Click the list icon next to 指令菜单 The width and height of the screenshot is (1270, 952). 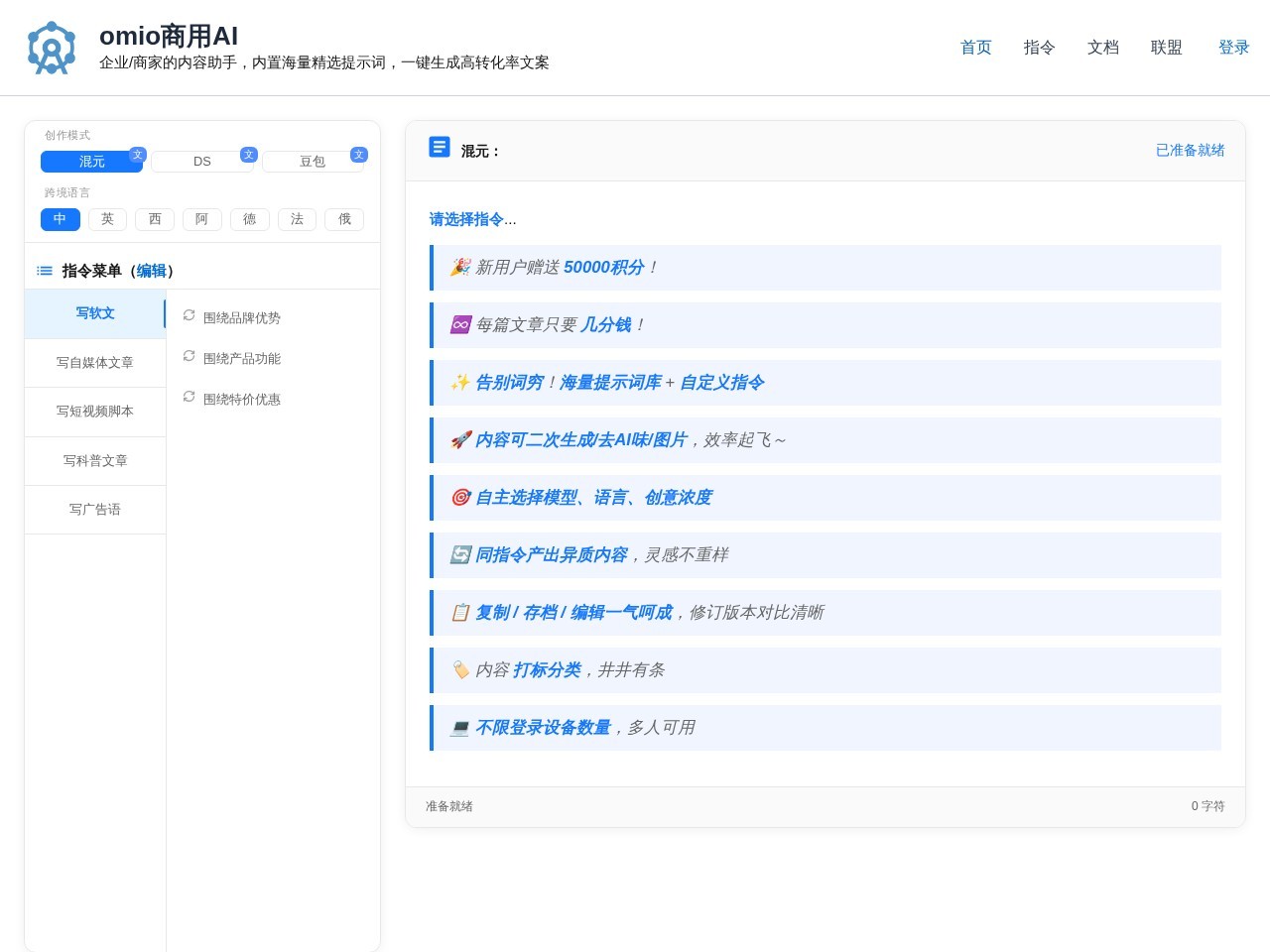click(45, 271)
